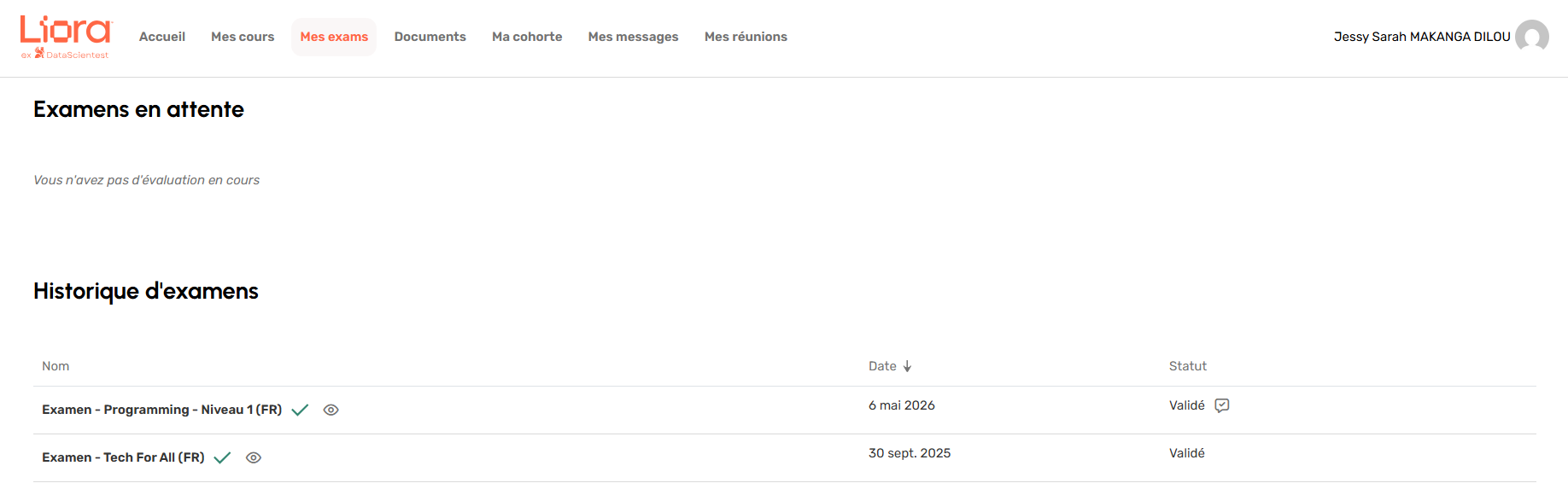1568x489 pixels.
Task: Click the green checkmark next to Programming exam
Action: [x=300, y=410]
